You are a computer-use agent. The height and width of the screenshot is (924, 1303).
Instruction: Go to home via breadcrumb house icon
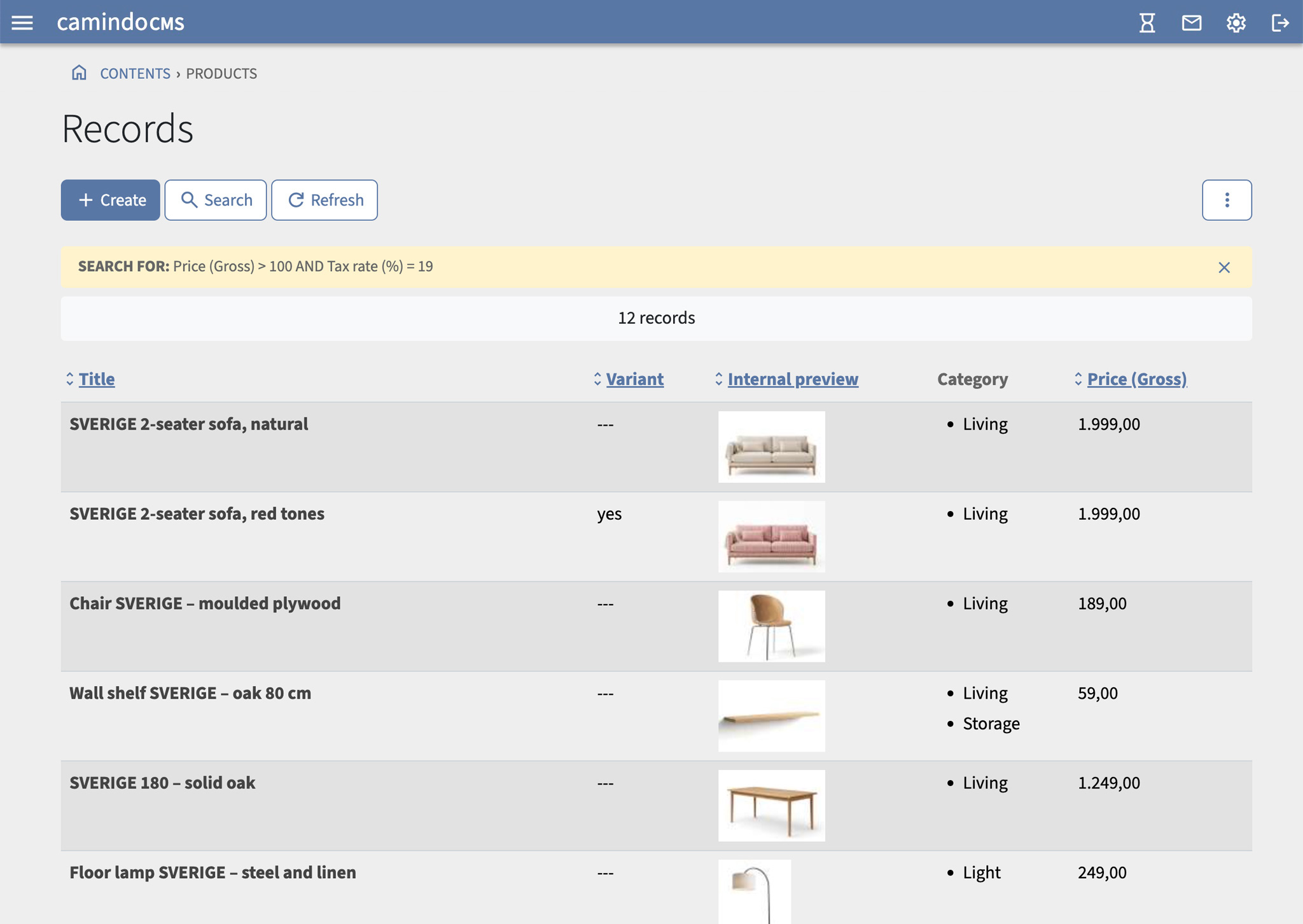pos(79,73)
